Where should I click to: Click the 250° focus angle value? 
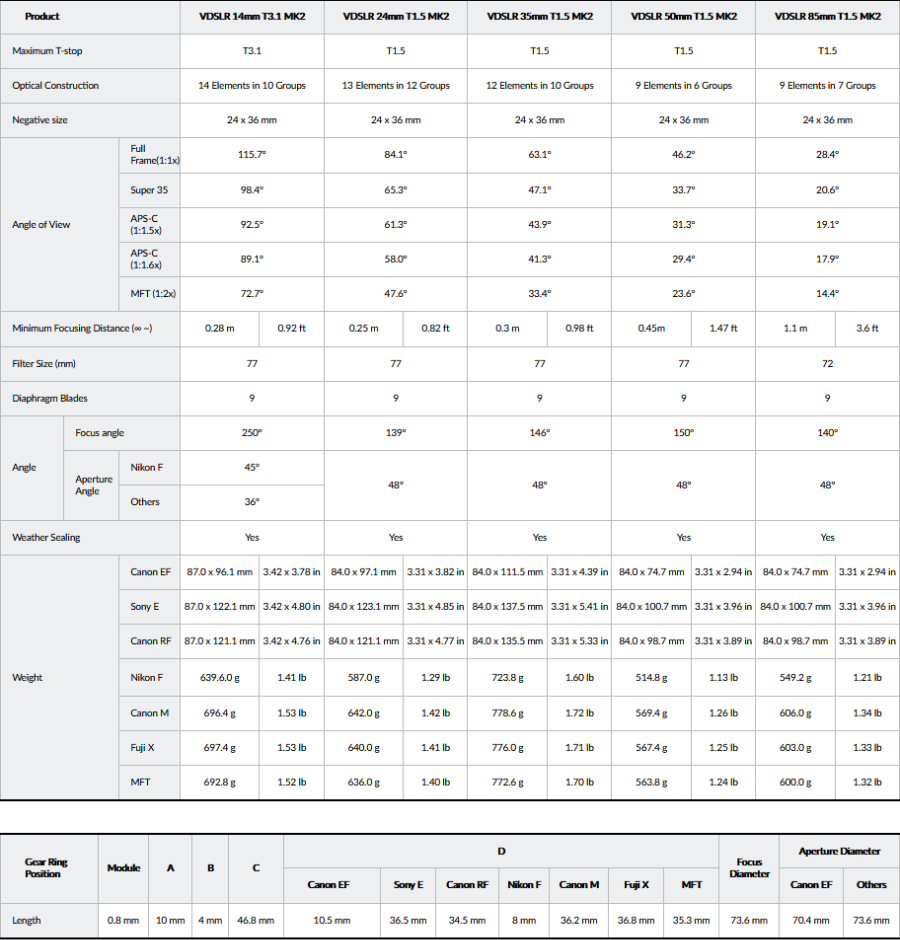coord(252,433)
